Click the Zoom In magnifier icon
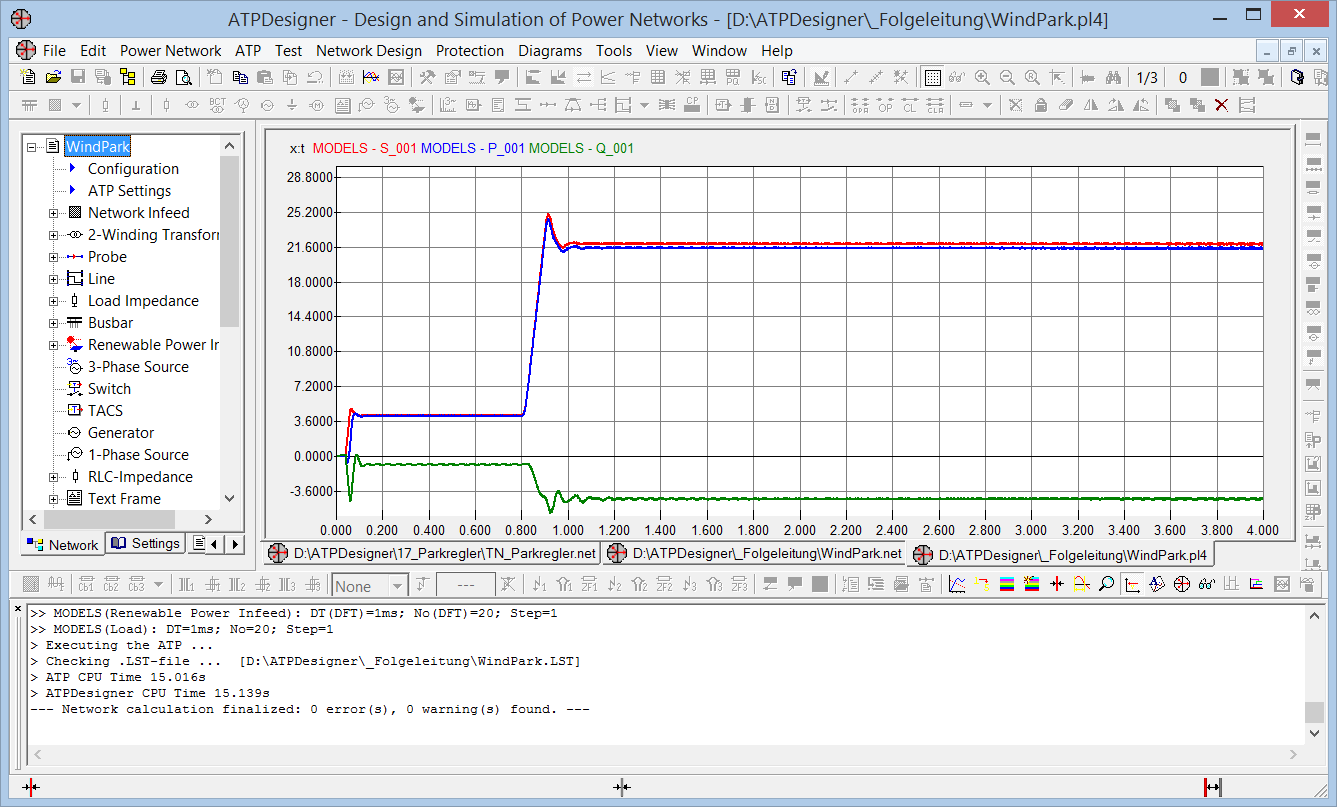Screen dimensions: 1337x807 [x=982, y=77]
